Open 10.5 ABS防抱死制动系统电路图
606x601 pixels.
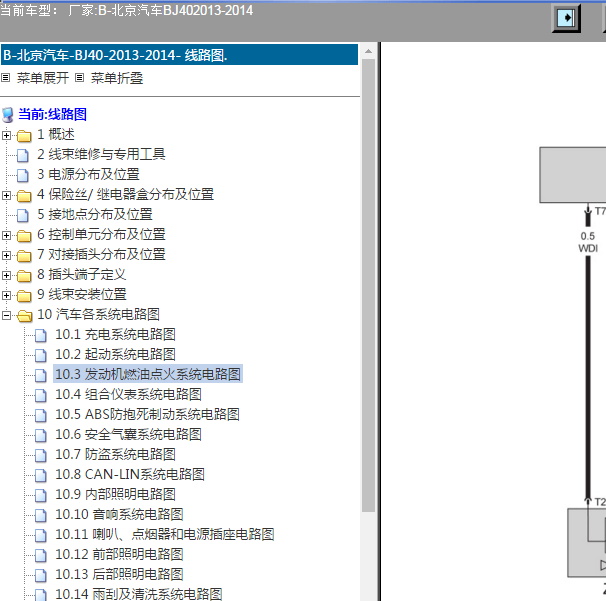[x=147, y=415]
